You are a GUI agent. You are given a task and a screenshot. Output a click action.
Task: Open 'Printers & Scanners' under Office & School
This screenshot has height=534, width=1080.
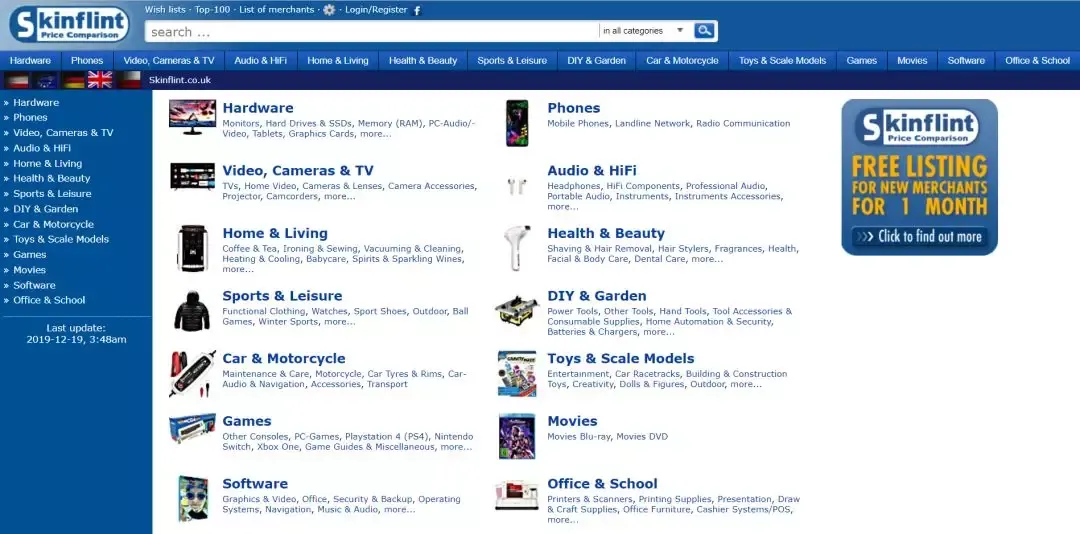pos(590,499)
